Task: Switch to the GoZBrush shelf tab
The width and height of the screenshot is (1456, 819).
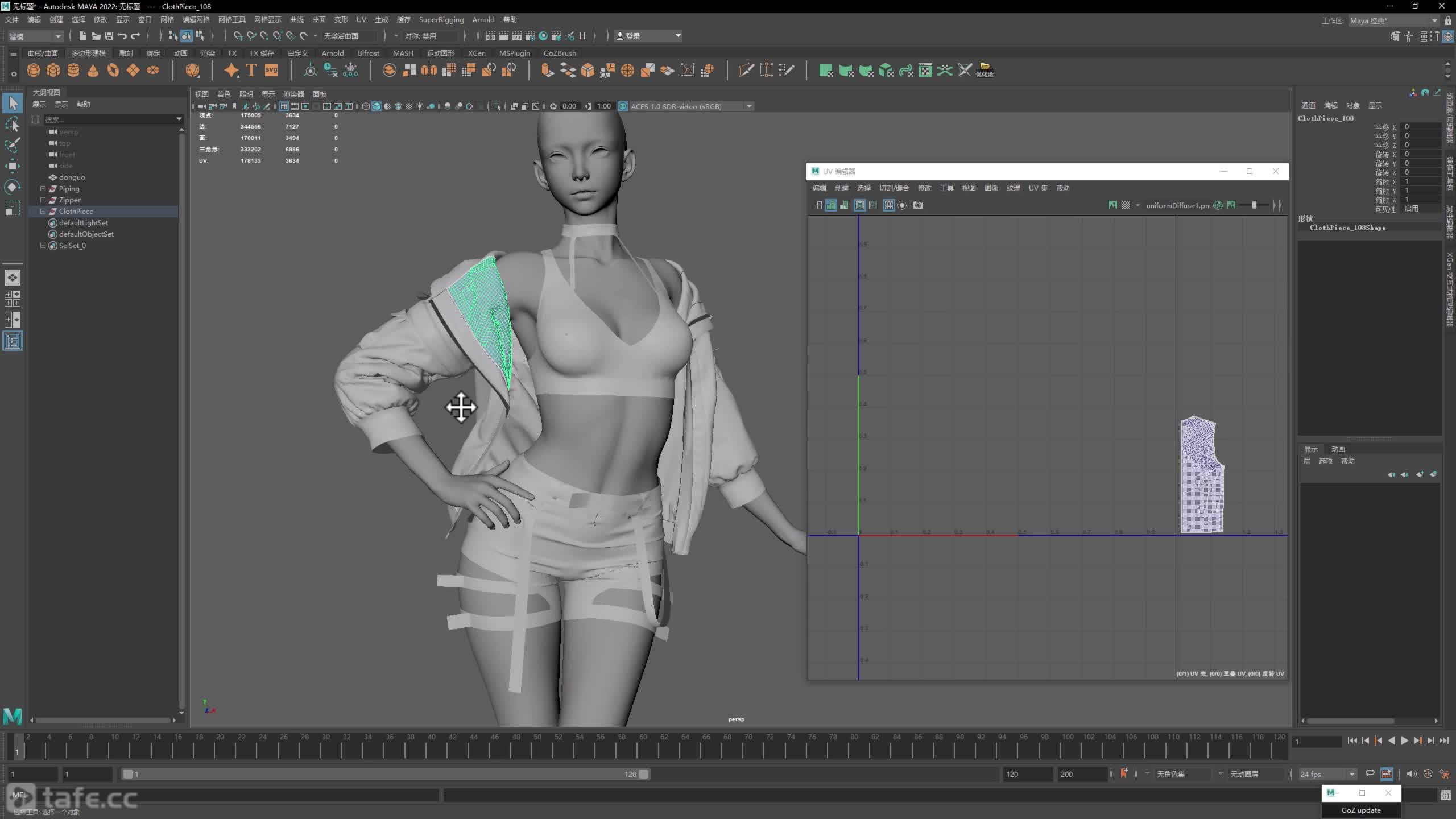Action: coord(560,53)
